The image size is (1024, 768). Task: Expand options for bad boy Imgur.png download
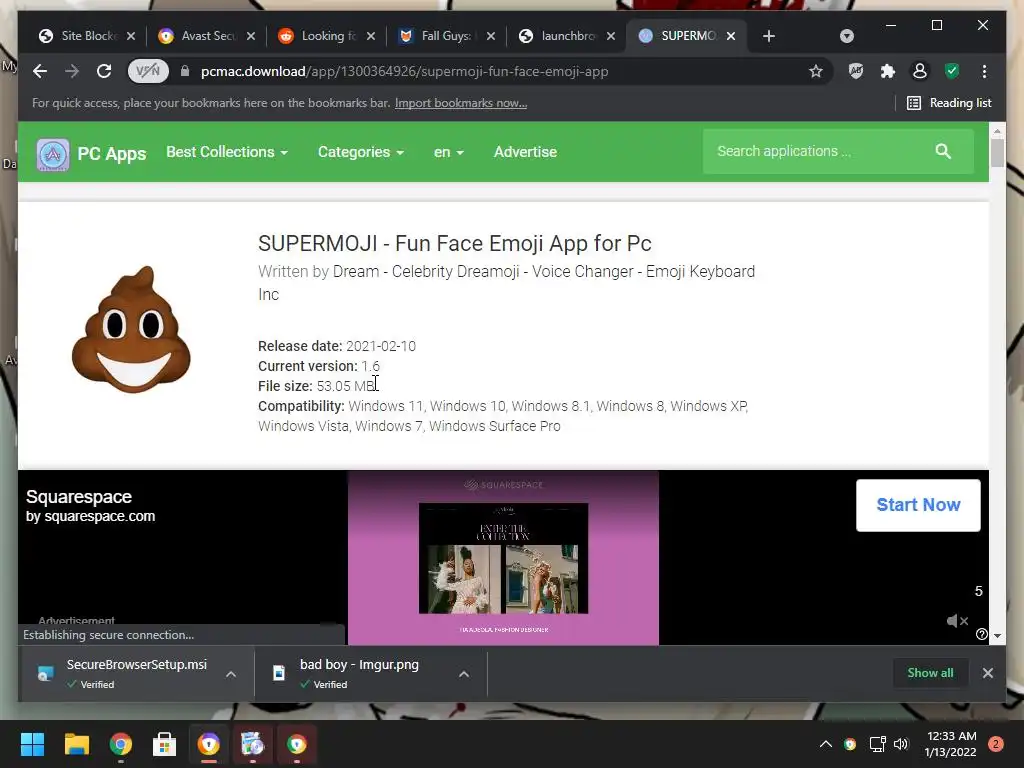464,674
